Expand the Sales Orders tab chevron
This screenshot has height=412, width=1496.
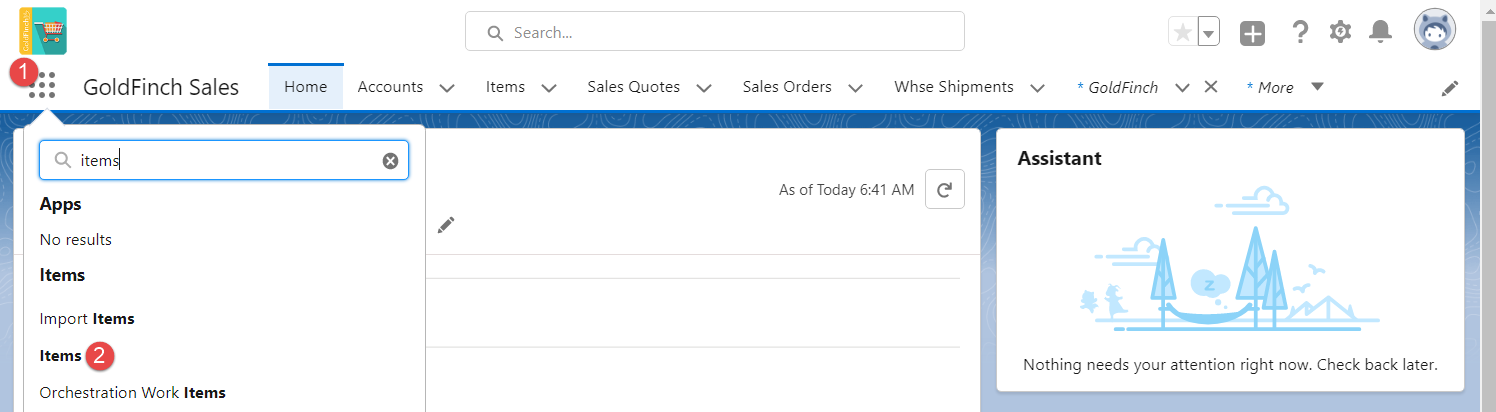coord(856,88)
